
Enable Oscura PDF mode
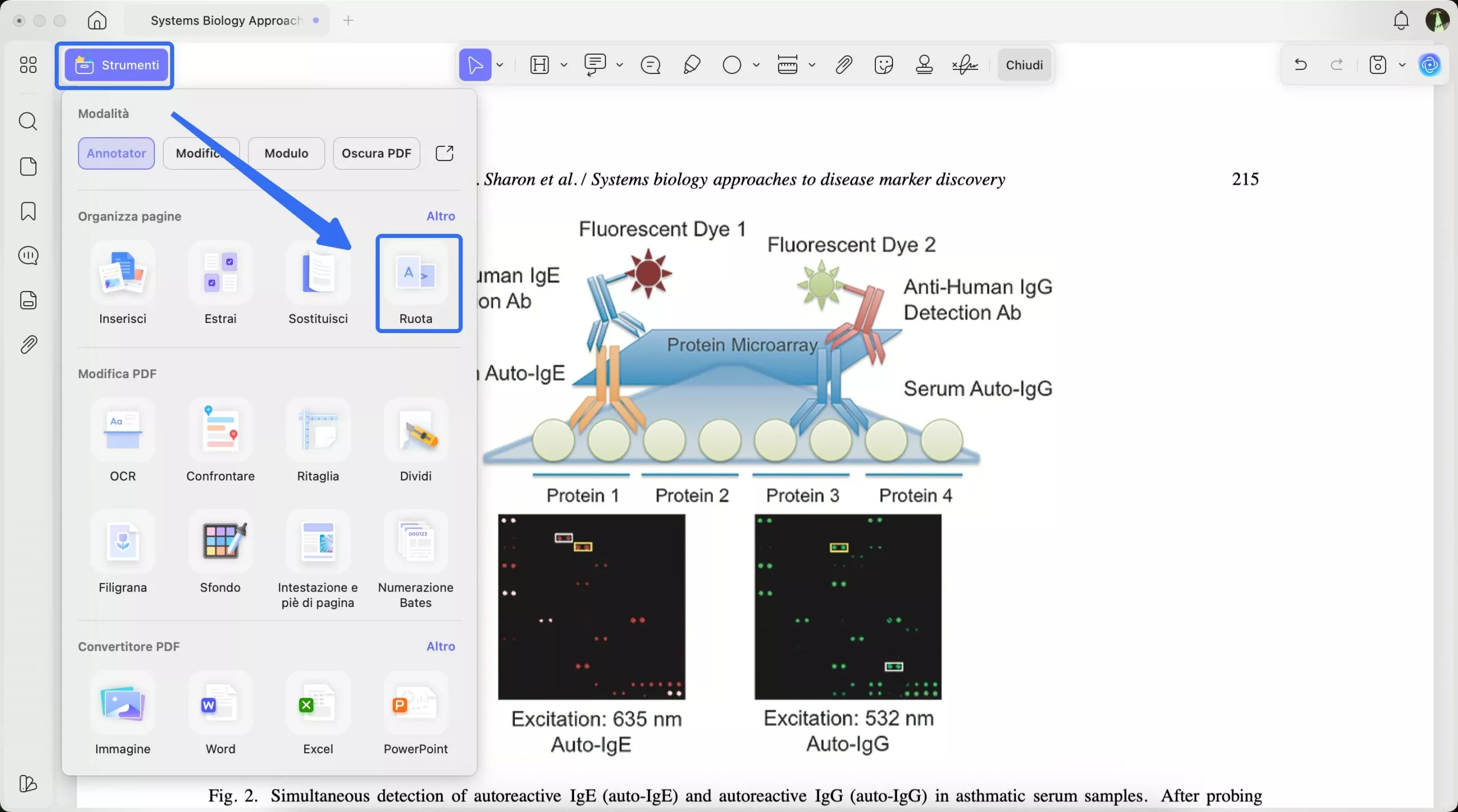tap(376, 153)
